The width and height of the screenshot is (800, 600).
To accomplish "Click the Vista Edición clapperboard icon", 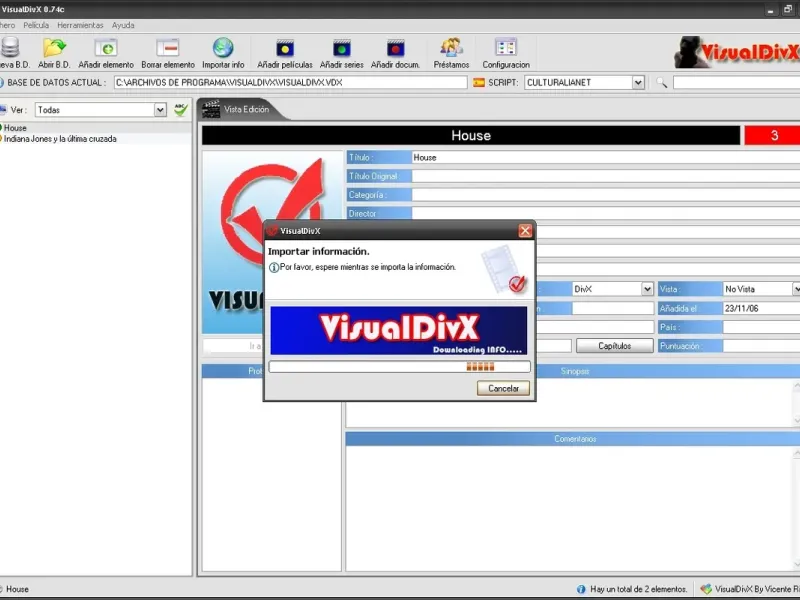I will click(211, 109).
